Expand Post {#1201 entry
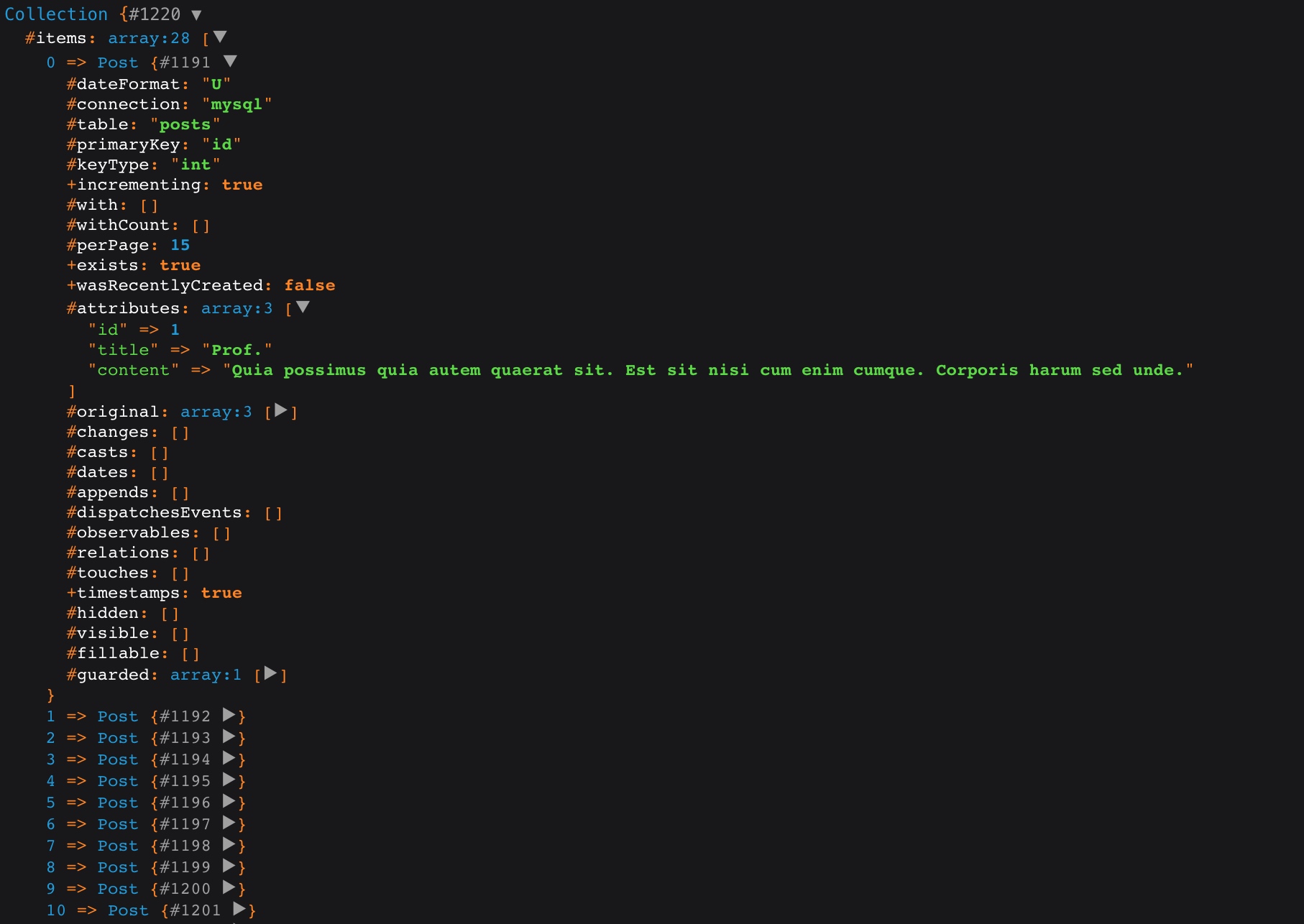Screen dimensions: 1304x924 (x=240, y=909)
